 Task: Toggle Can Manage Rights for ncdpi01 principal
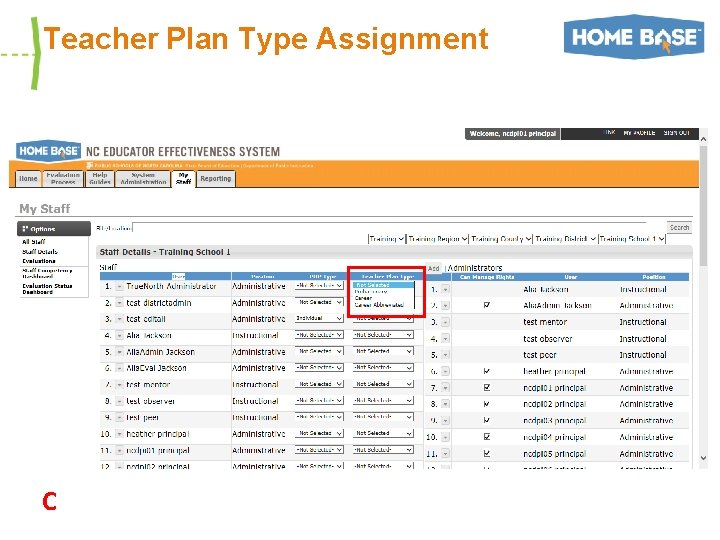click(487, 388)
